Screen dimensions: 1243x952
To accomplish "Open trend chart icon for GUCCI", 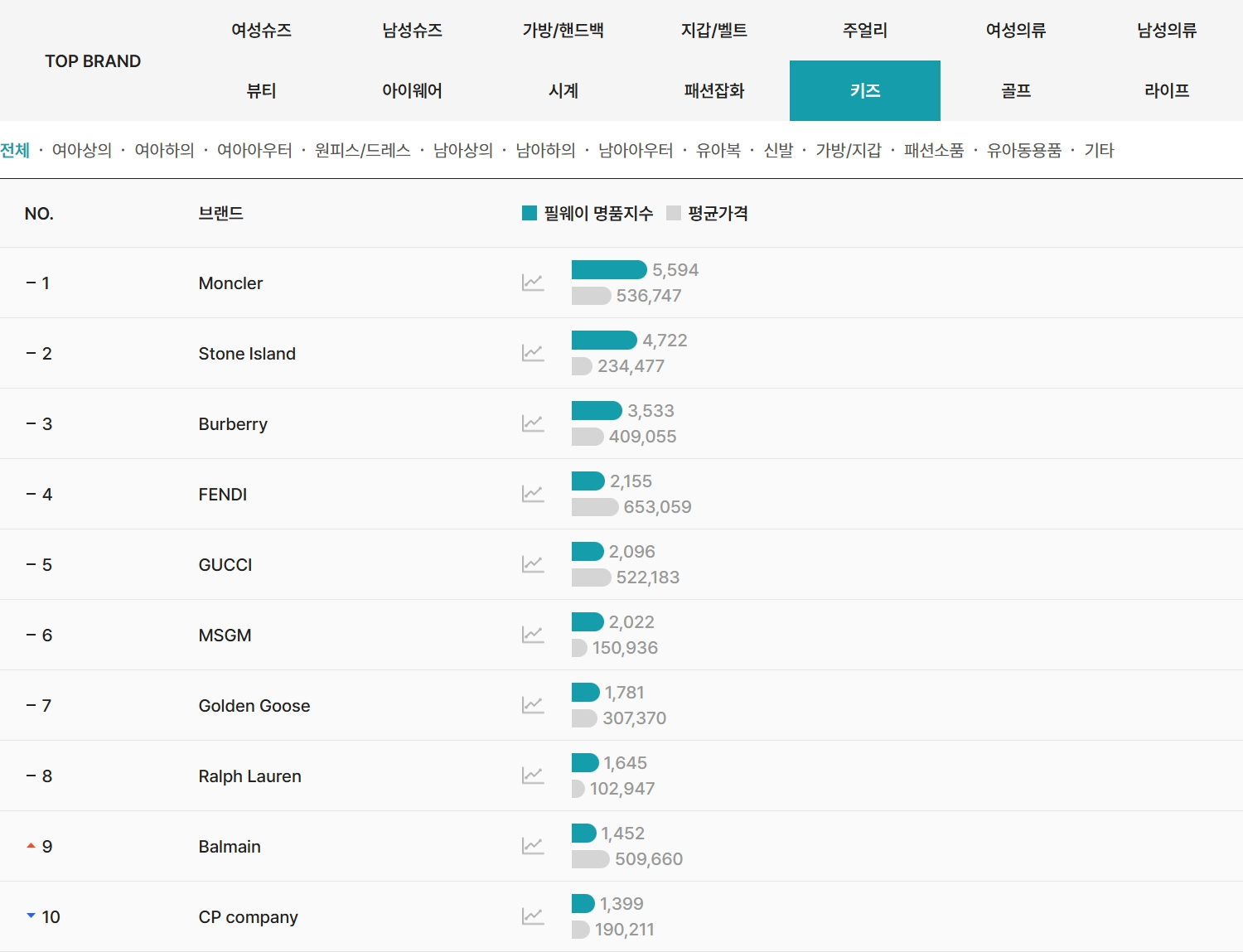I will coord(533,564).
